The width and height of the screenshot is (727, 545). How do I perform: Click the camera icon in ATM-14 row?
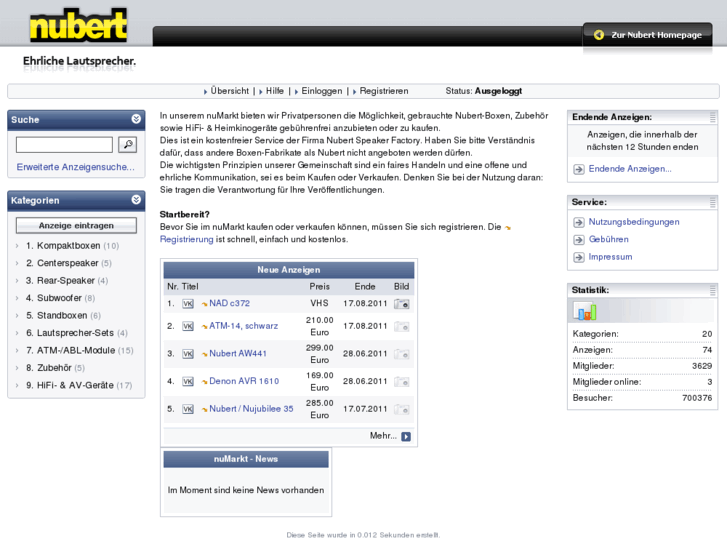pyautogui.click(x=402, y=327)
